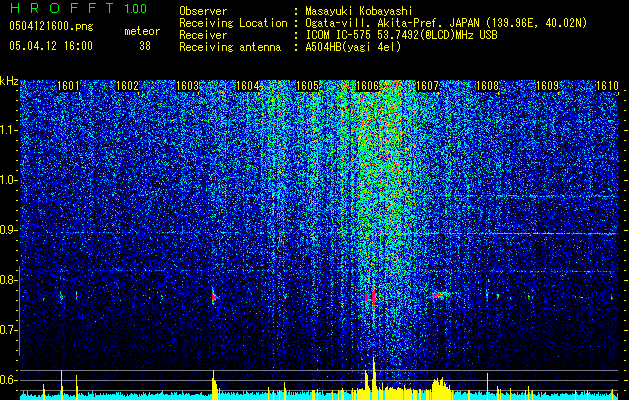This screenshot has width=629, height=400.
Task: Click the 1603 time marker
Action: 187,86
